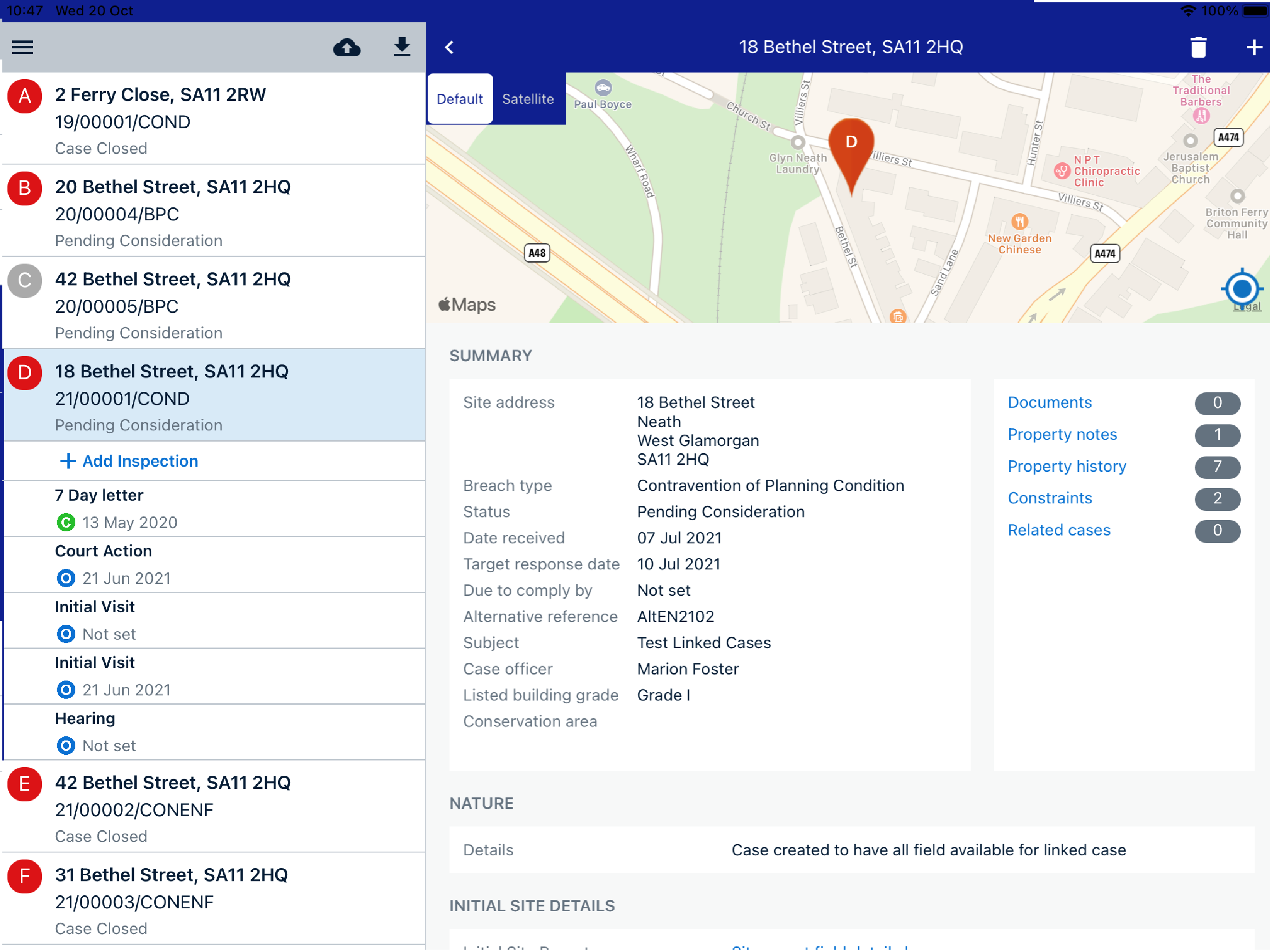Select case 42 Bethel Street 21/00002/CONENF
1270x952 pixels.
213,807
